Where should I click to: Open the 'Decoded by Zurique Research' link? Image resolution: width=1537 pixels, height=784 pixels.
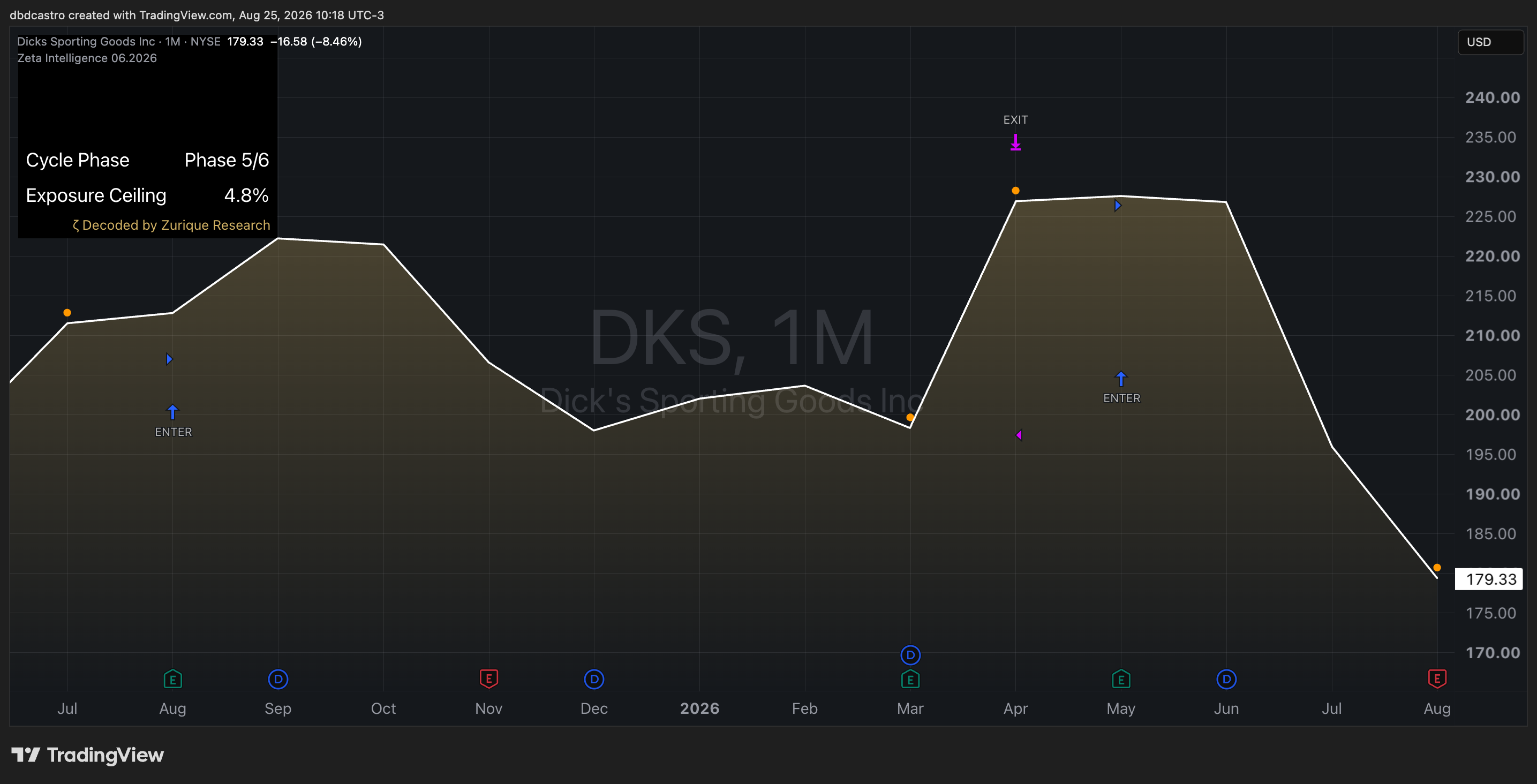[171, 225]
